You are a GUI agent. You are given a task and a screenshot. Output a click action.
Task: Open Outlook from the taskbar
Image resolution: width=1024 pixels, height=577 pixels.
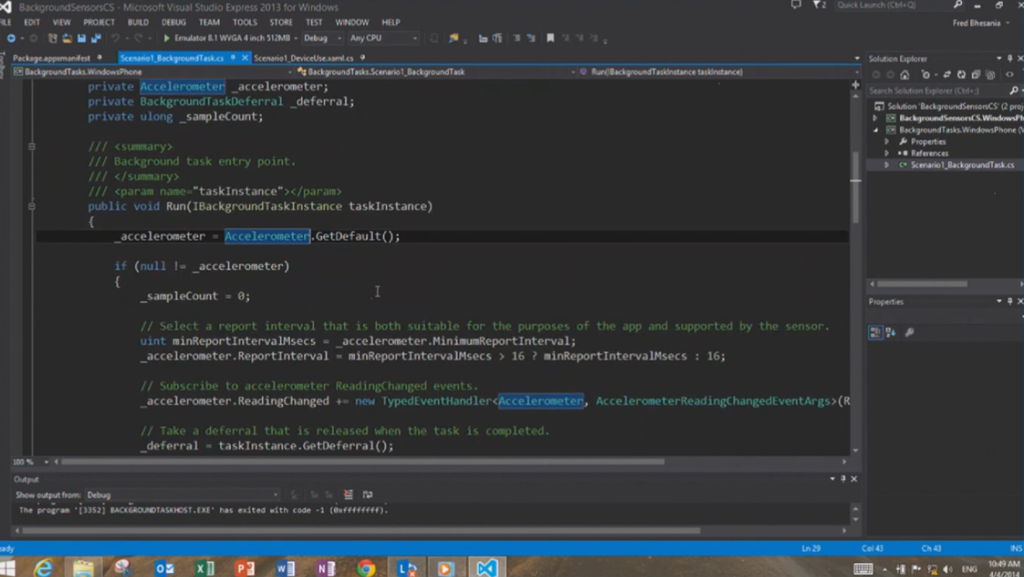pyautogui.click(x=164, y=568)
